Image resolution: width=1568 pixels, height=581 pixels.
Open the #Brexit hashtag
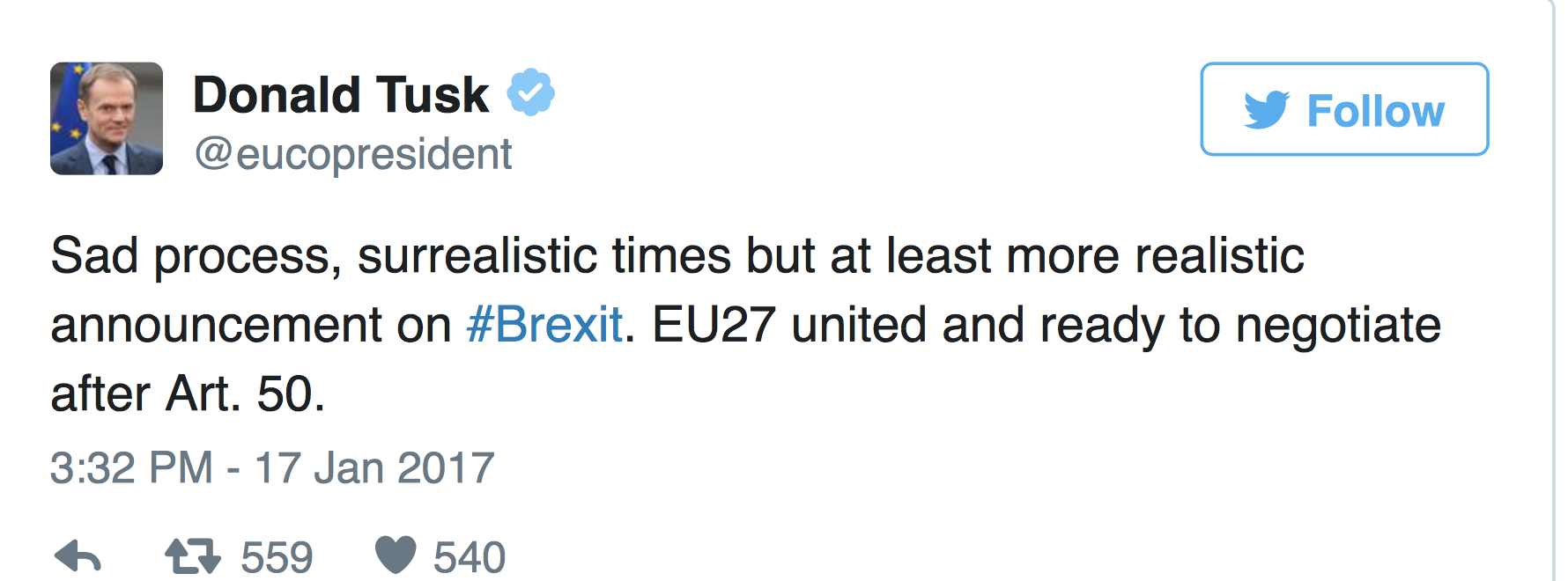544,324
